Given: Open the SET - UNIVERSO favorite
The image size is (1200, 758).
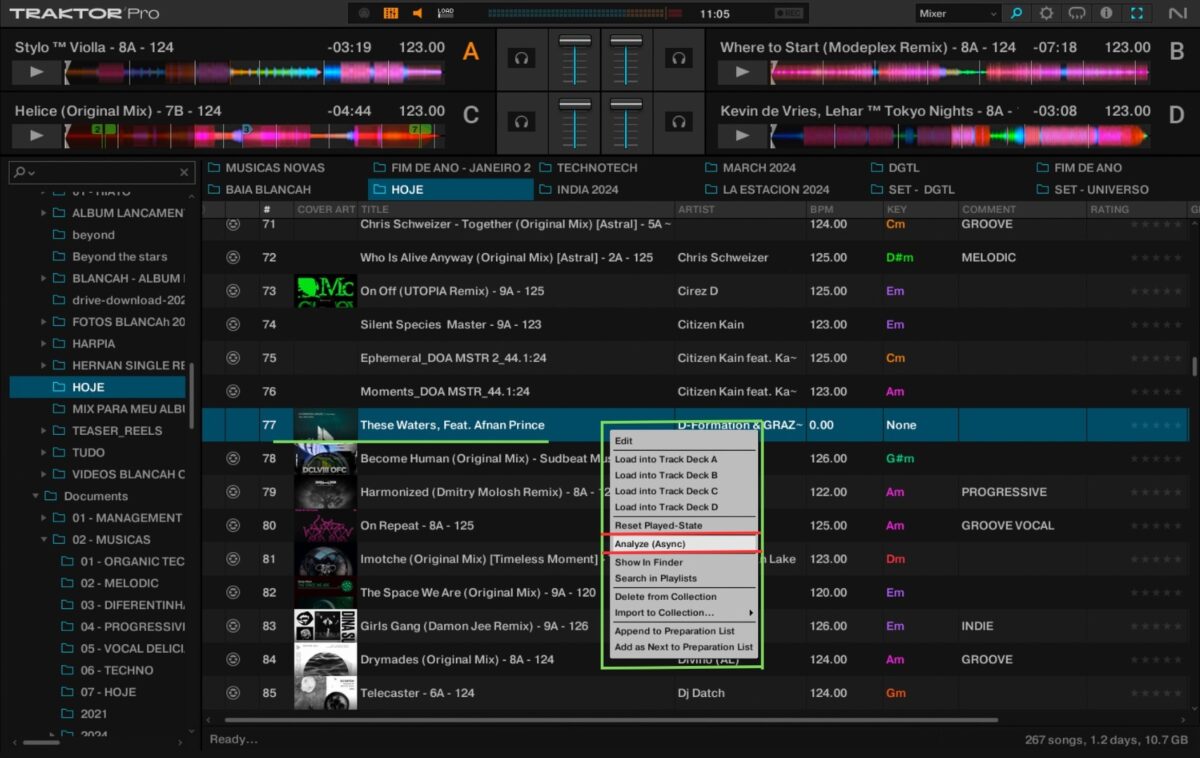Looking at the screenshot, I should (x=1092, y=189).
